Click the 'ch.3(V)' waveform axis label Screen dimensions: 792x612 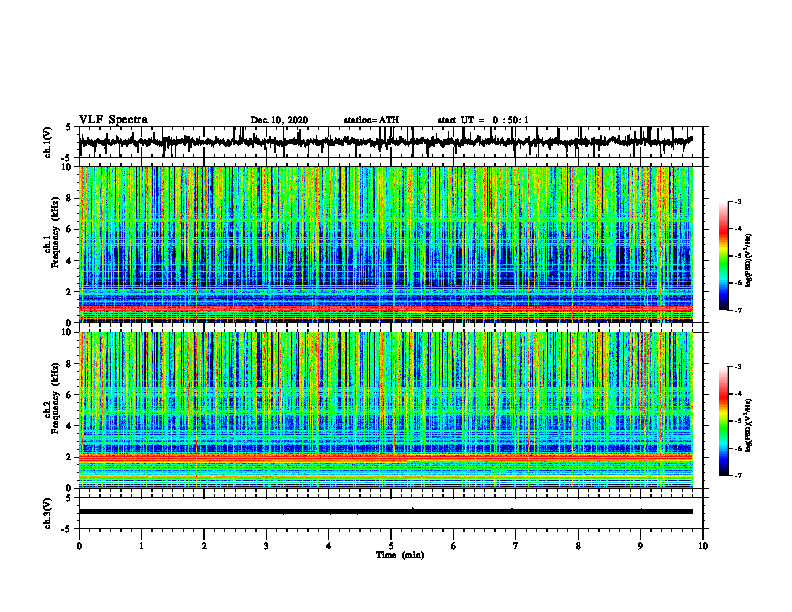(x=48, y=514)
